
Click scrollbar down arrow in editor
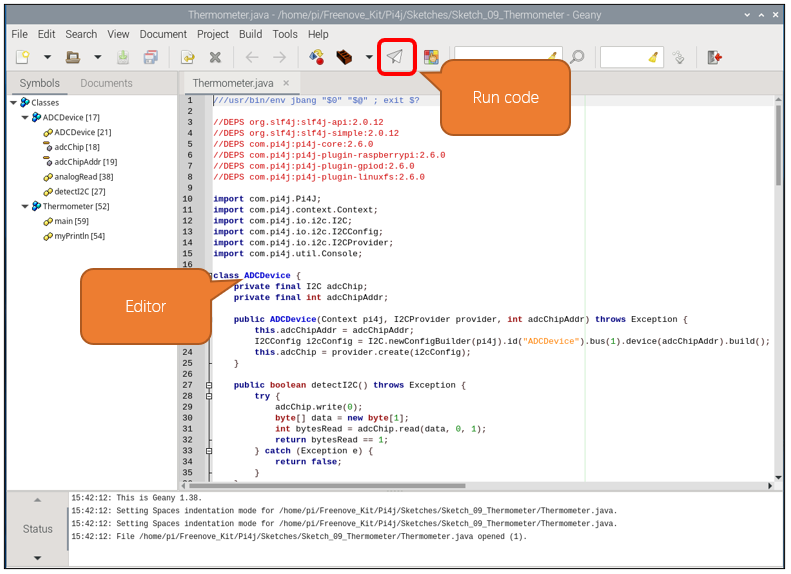[778, 477]
